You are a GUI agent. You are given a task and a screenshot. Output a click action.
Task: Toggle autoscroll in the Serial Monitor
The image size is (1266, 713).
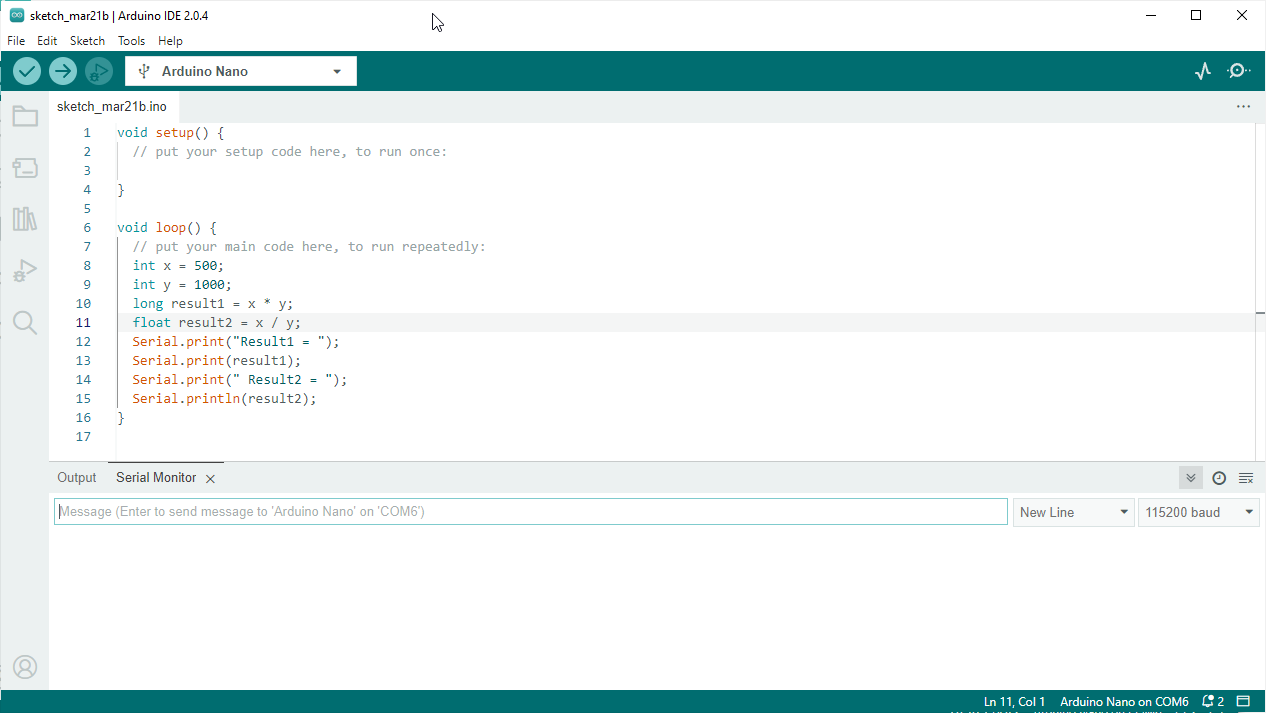coord(1191,478)
